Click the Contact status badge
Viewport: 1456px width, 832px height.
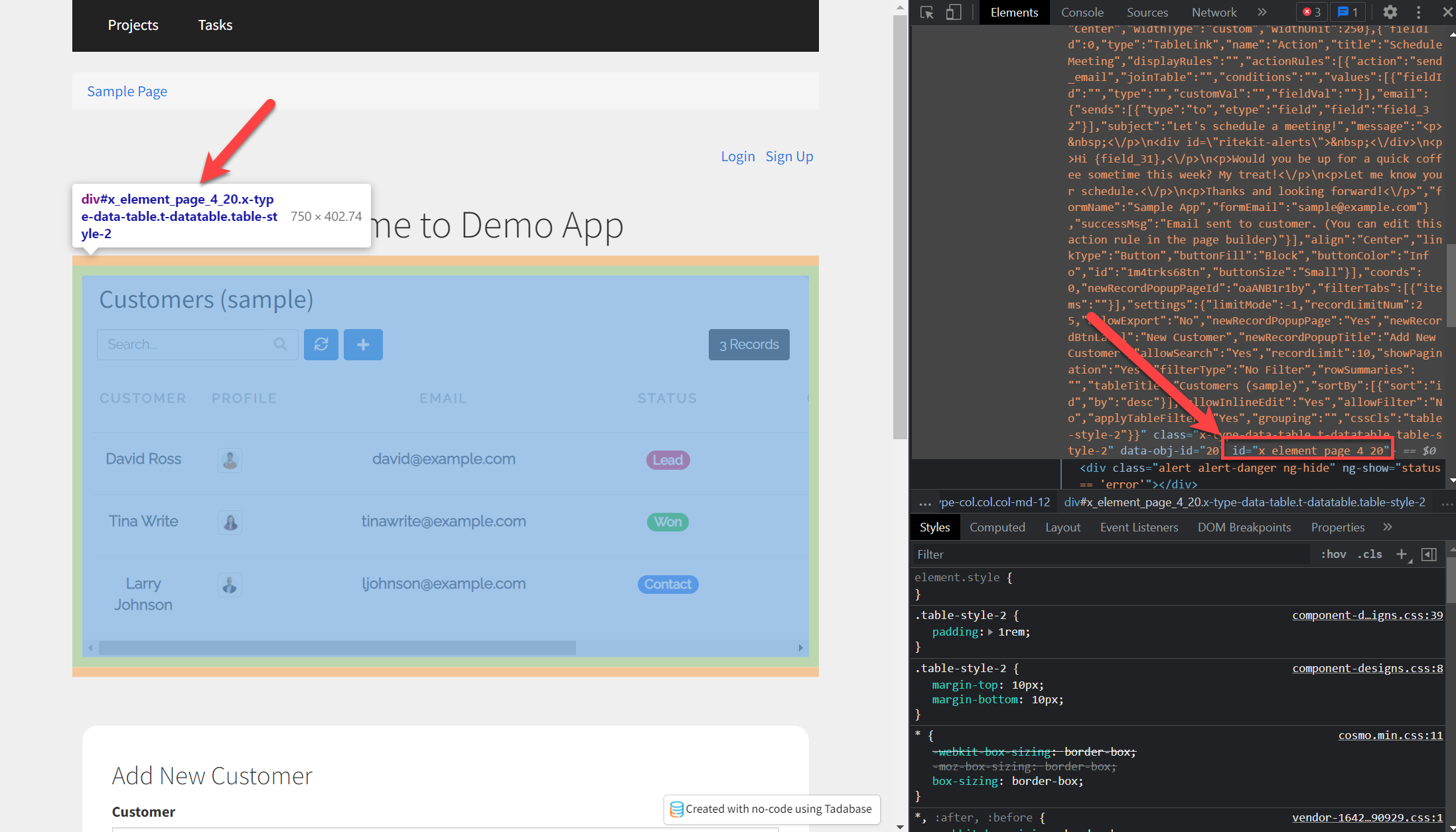668,585
